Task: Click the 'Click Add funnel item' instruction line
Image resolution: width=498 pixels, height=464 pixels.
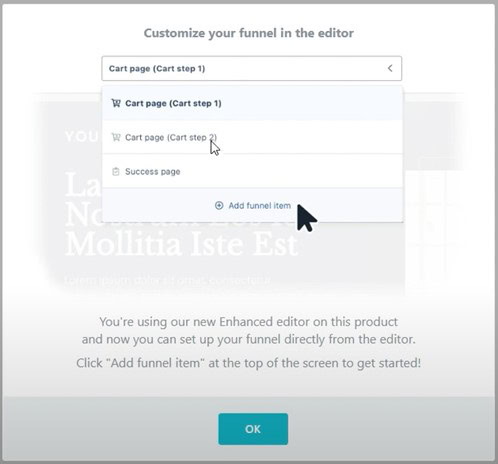Action: click(x=248, y=363)
